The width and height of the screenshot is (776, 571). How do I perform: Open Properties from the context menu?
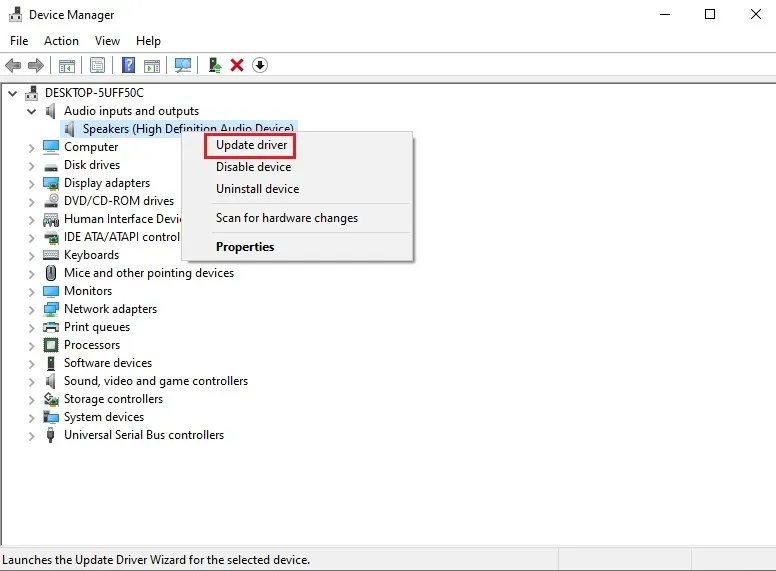pos(245,247)
